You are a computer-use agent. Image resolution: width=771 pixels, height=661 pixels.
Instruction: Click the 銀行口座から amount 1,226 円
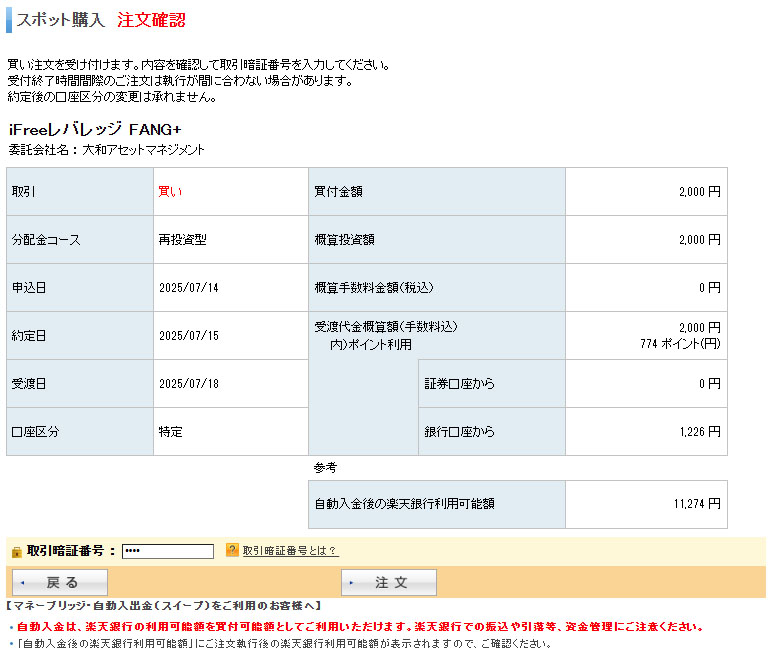pos(698,432)
